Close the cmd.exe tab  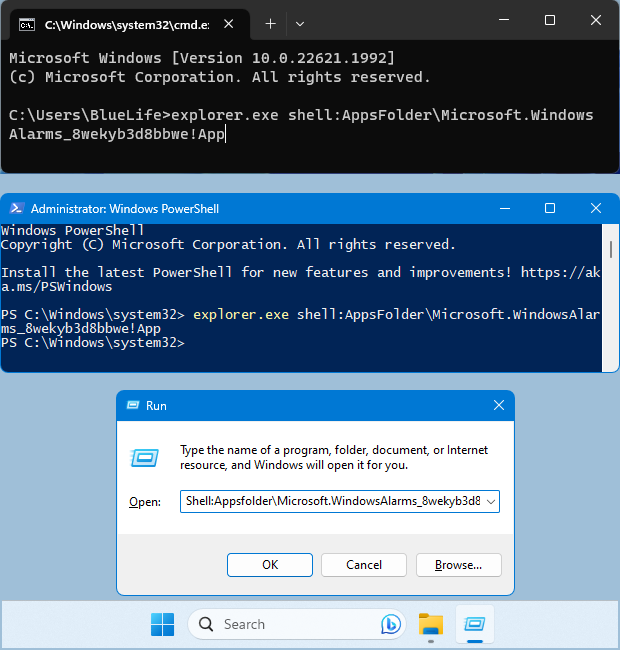pos(228,23)
